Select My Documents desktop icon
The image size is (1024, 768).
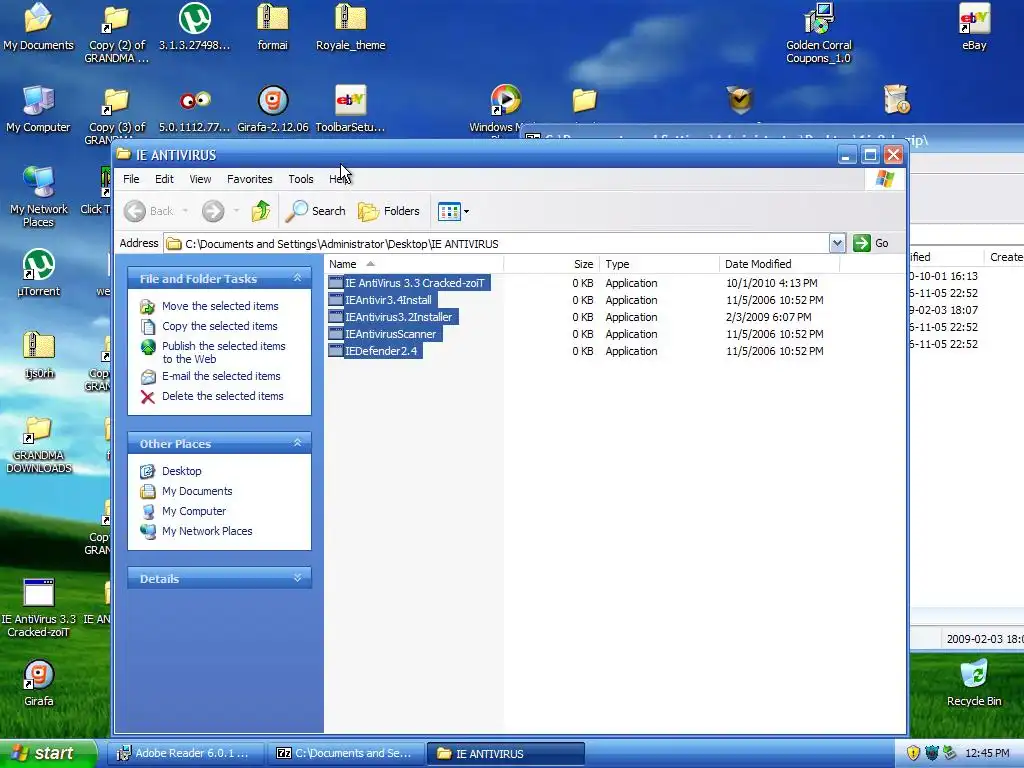39,27
